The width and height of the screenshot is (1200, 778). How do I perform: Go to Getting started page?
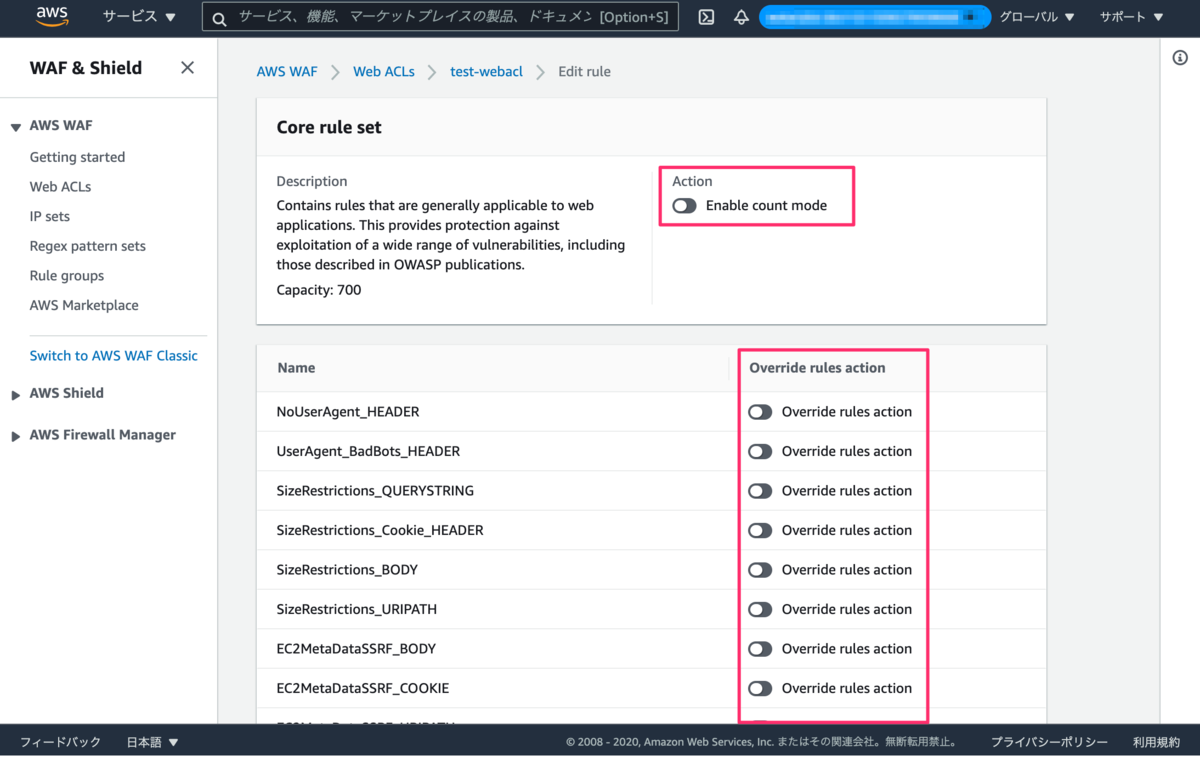pos(77,157)
